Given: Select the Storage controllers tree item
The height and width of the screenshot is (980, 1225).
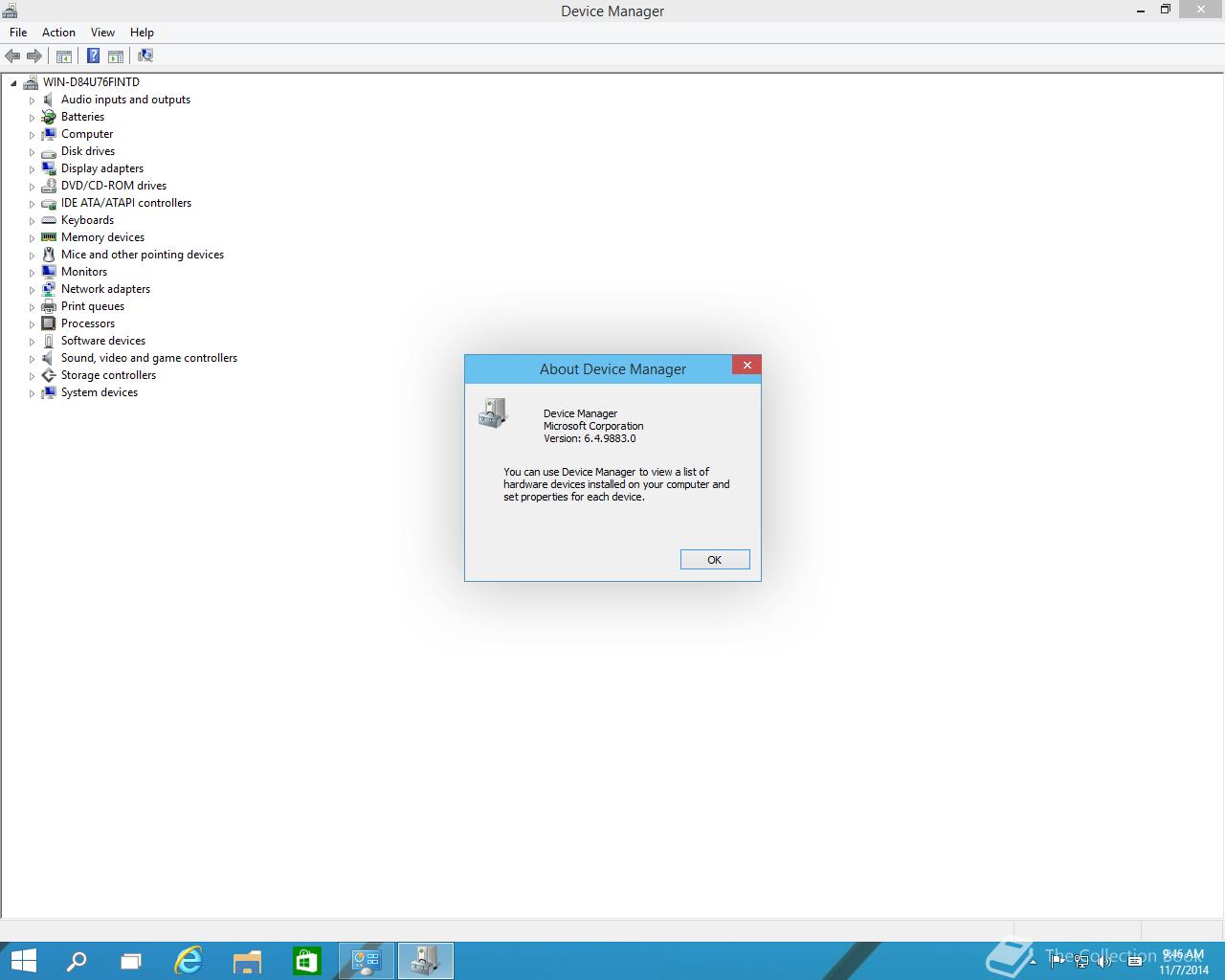Looking at the screenshot, I should tap(108, 375).
